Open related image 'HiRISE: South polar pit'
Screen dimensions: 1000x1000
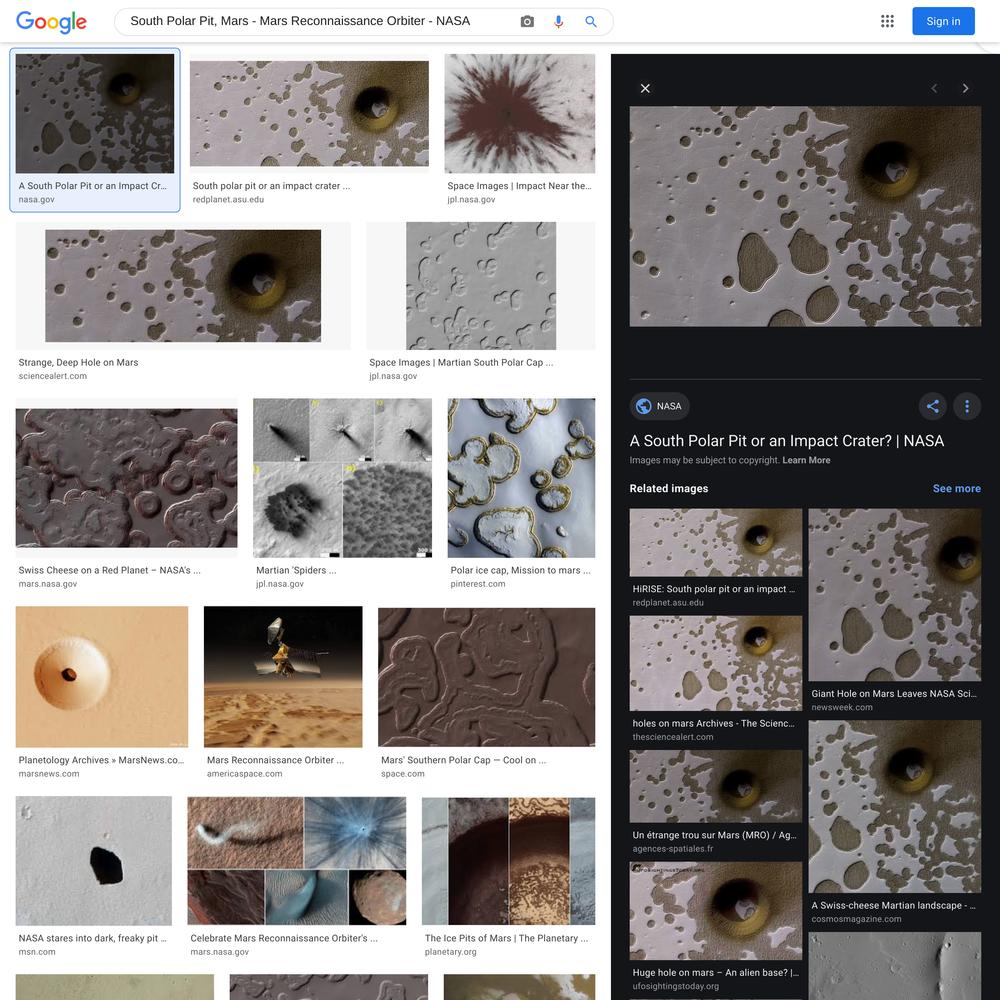[716, 543]
